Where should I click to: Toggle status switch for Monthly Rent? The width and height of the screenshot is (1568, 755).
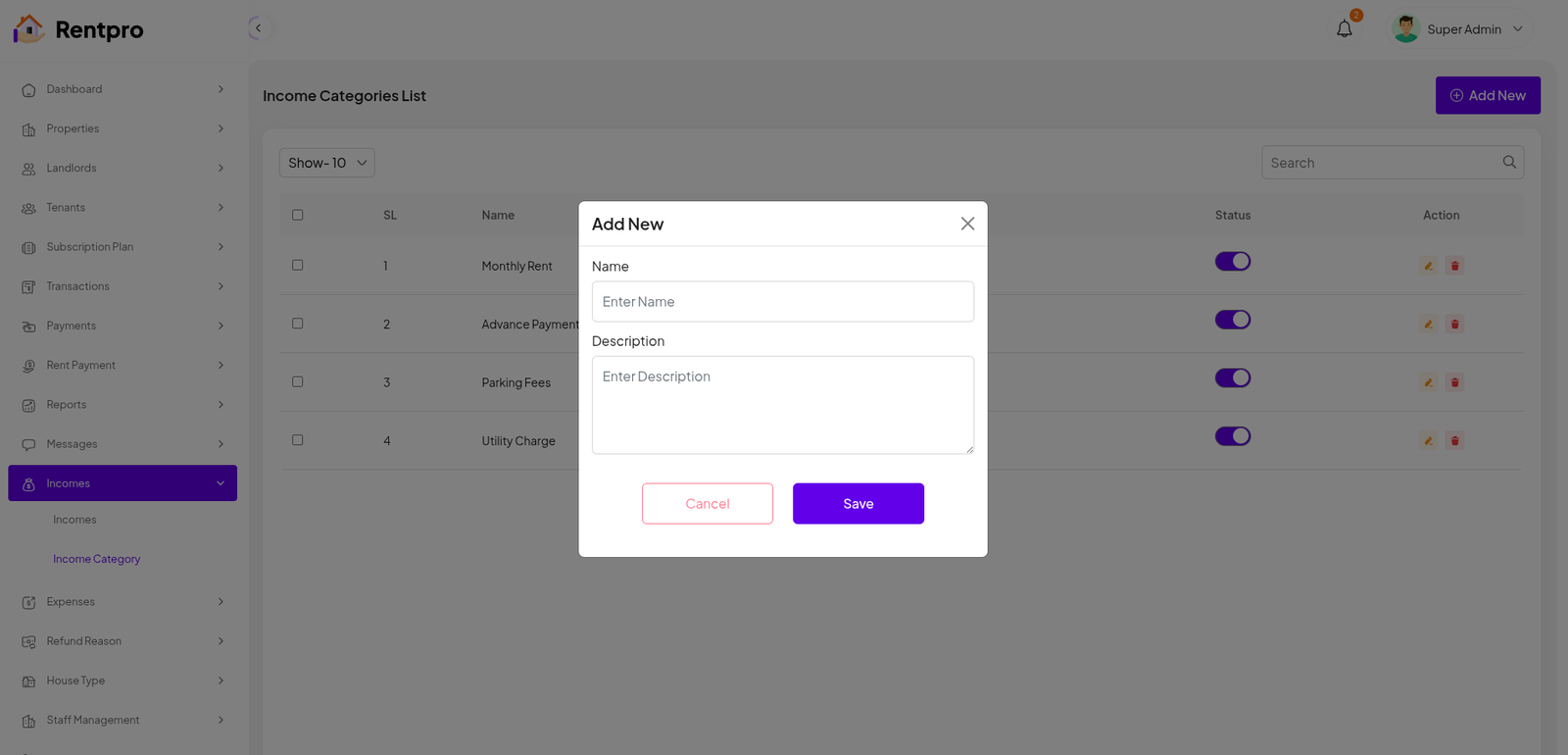coord(1232,262)
